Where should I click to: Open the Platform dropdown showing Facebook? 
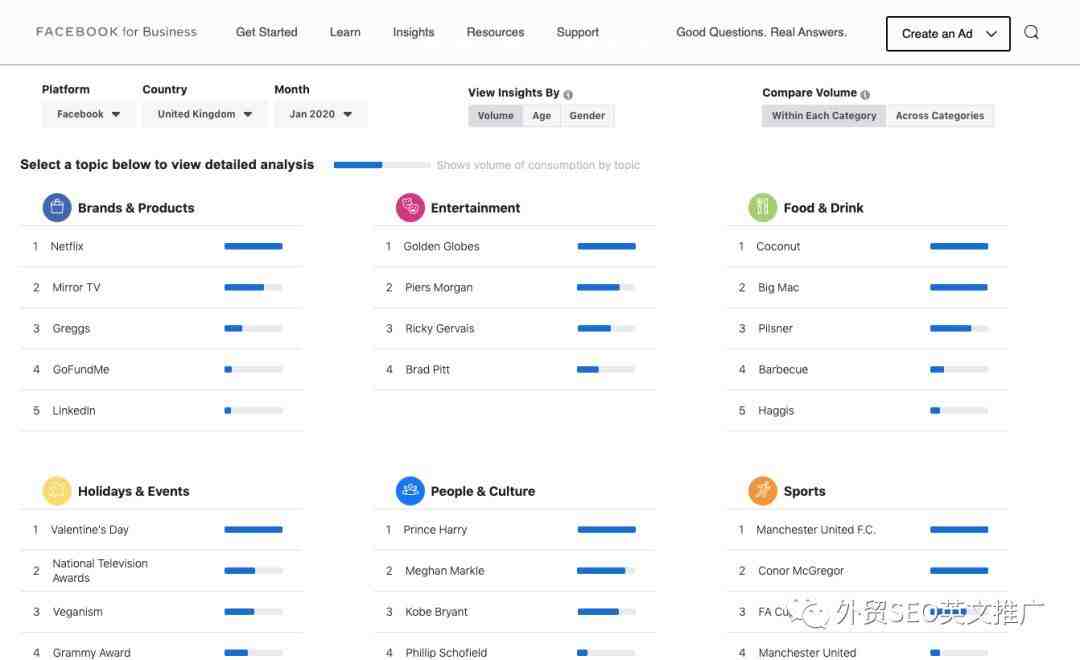[88, 114]
